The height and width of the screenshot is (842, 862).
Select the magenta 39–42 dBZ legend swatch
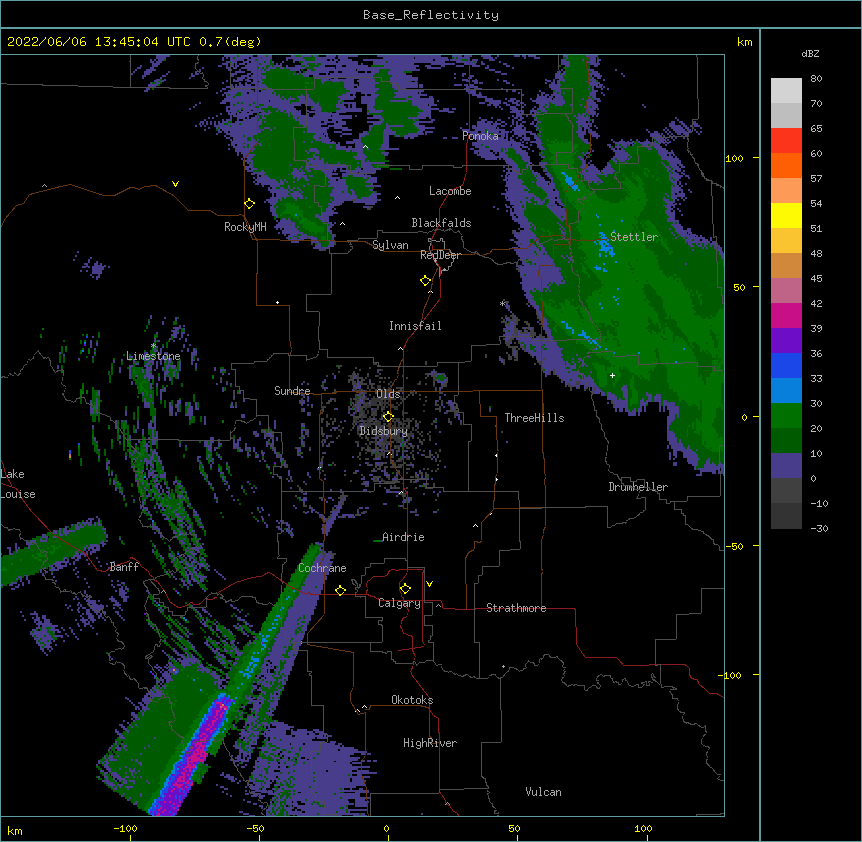[x=786, y=315]
